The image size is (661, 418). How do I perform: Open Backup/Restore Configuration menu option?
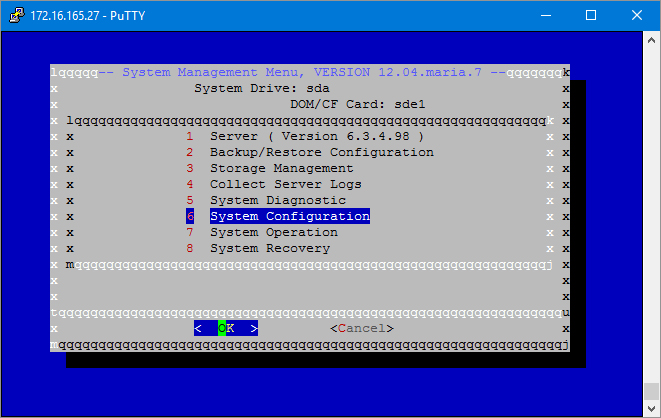click(x=321, y=152)
